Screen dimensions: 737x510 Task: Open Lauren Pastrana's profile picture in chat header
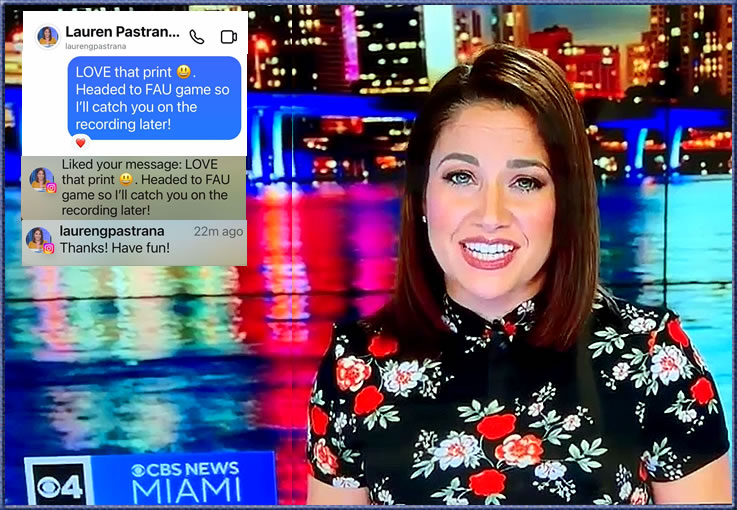coord(48,36)
